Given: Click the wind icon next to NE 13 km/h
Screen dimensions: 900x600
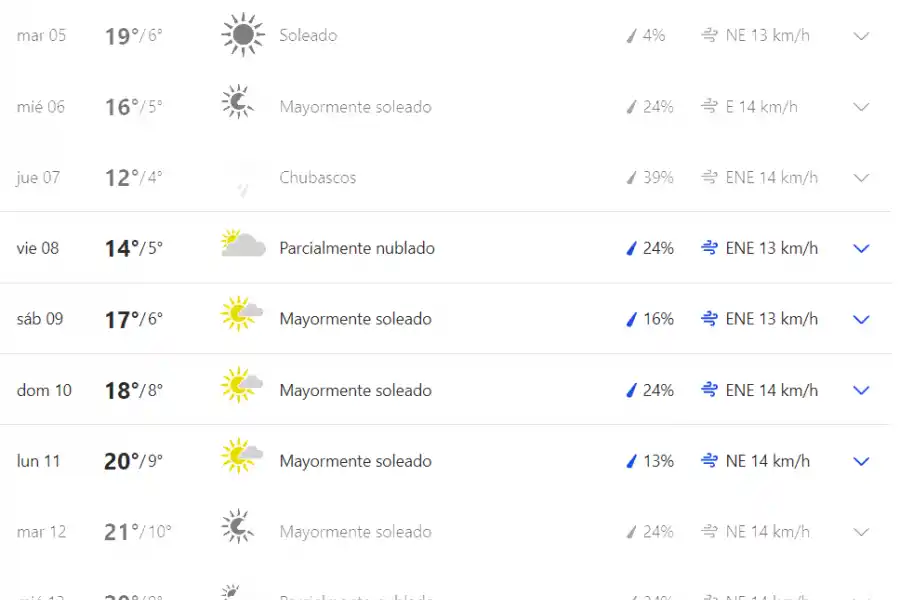Looking at the screenshot, I should click(x=708, y=35).
